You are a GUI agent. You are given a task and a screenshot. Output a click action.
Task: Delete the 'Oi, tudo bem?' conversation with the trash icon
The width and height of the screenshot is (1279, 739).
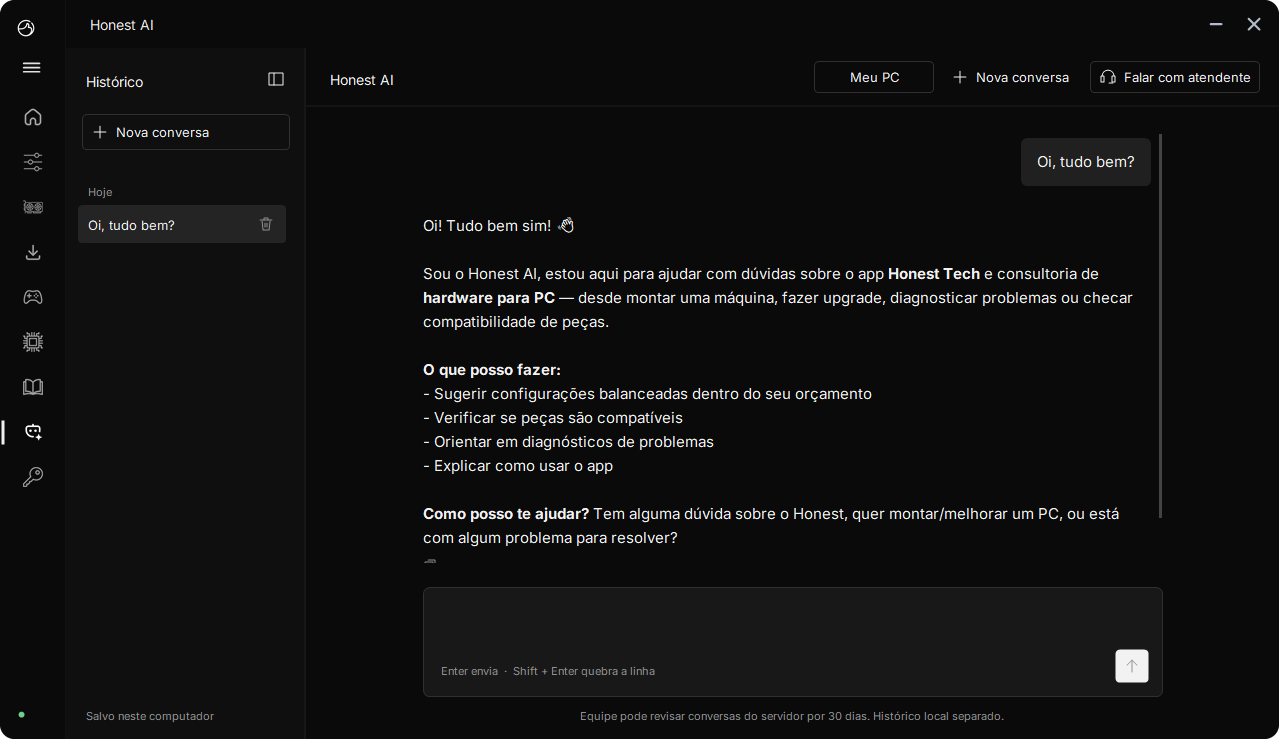[266, 224]
